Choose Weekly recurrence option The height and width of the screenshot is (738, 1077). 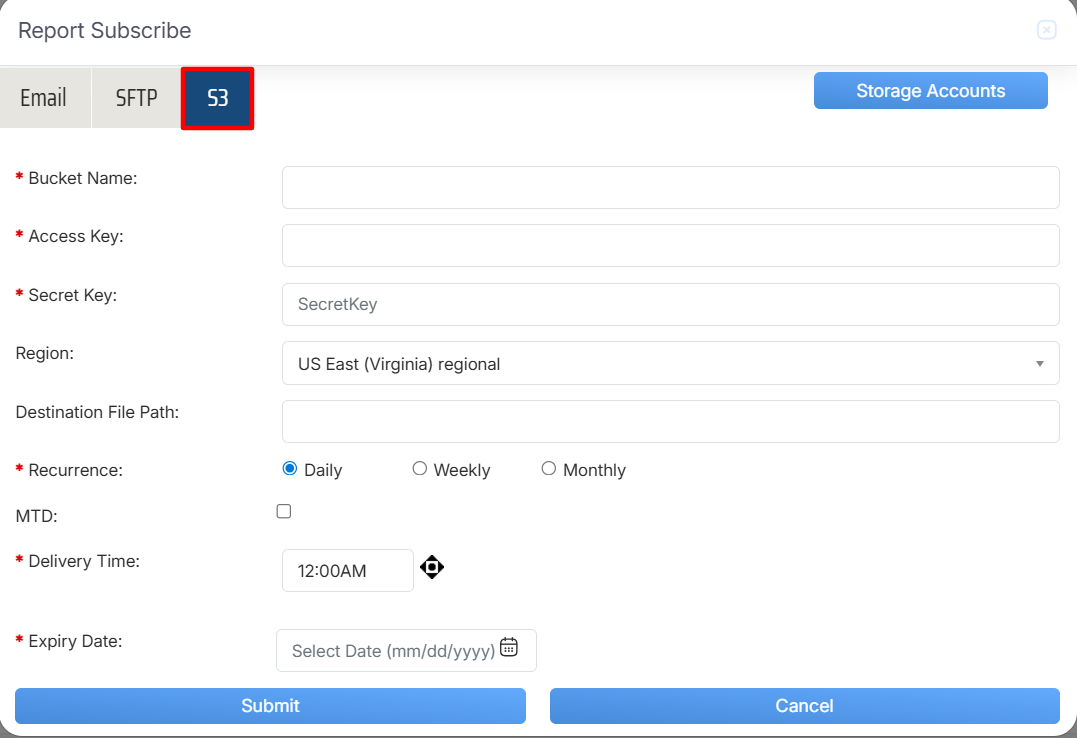pos(420,469)
